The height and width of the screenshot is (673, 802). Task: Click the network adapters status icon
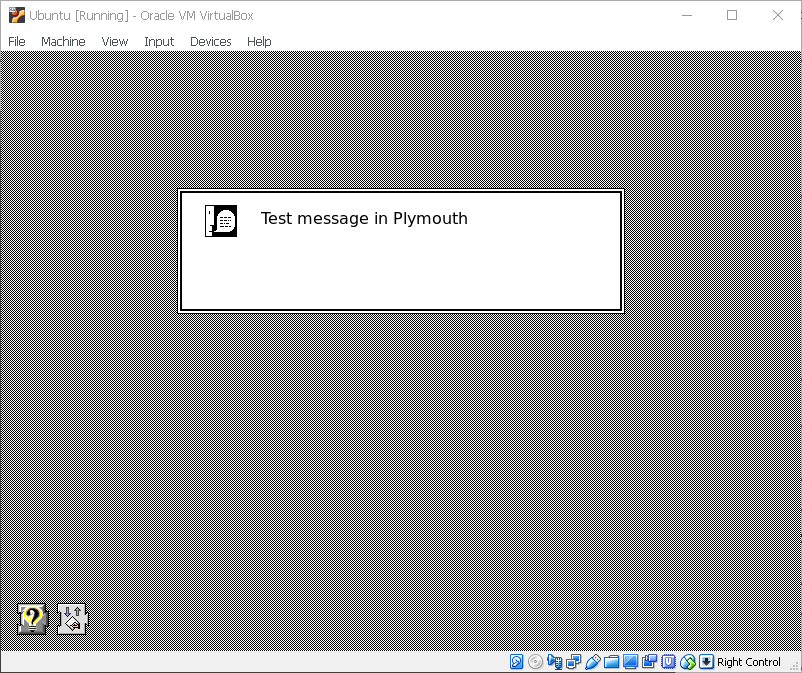tap(572, 662)
